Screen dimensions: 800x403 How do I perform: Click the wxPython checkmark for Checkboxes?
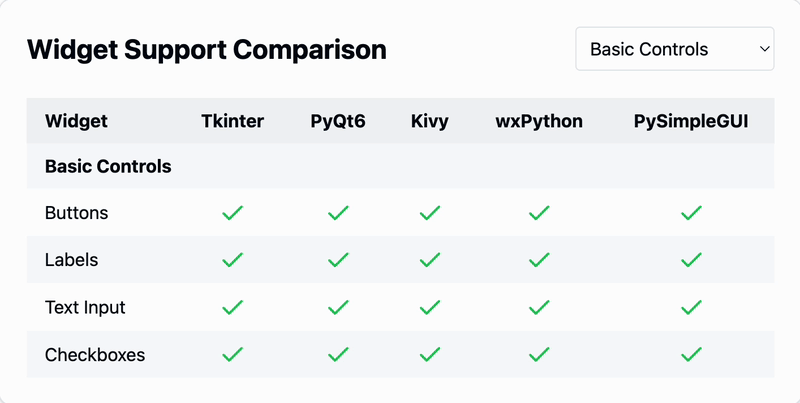coord(539,354)
